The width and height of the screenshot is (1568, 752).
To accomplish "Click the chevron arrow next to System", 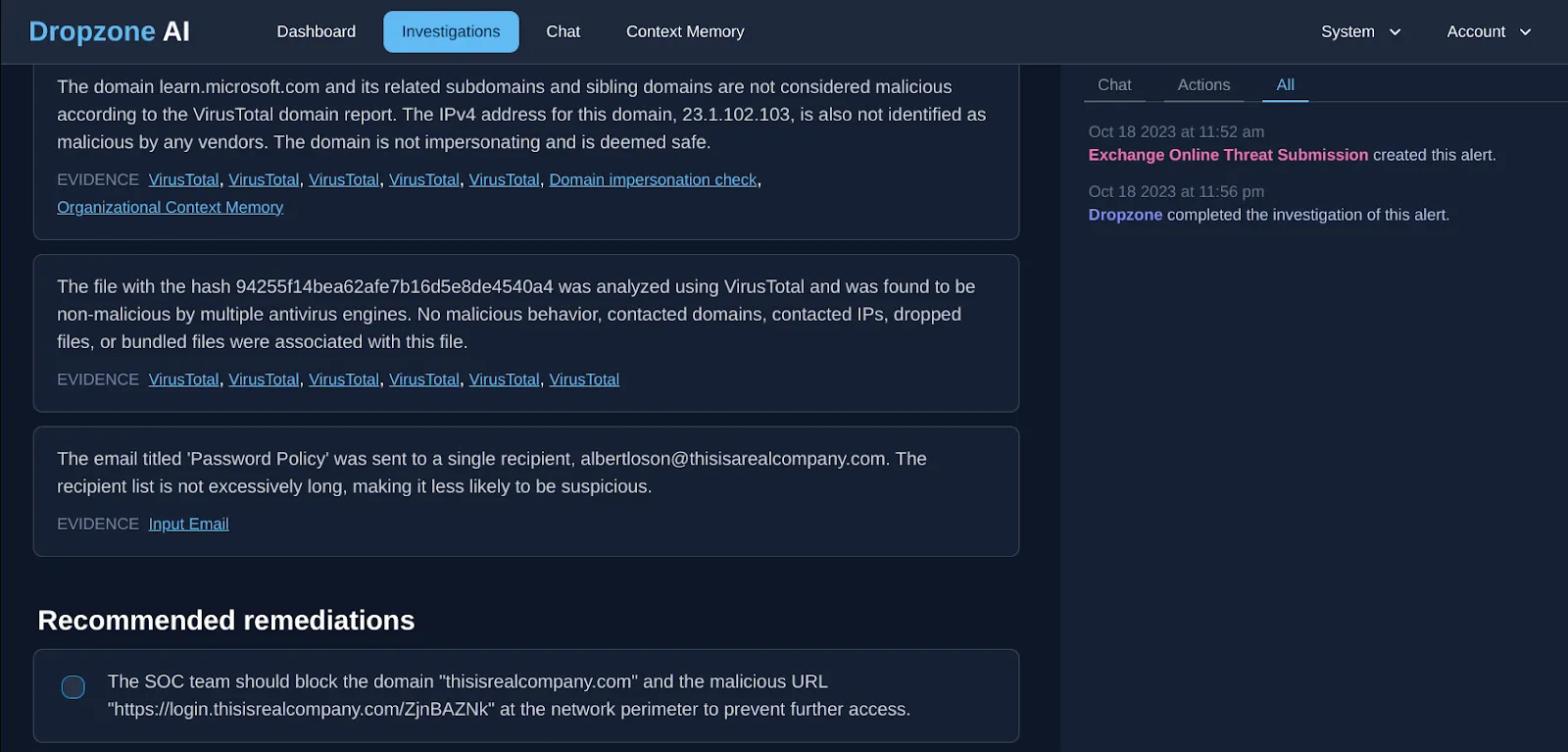I will pos(1395,32).
